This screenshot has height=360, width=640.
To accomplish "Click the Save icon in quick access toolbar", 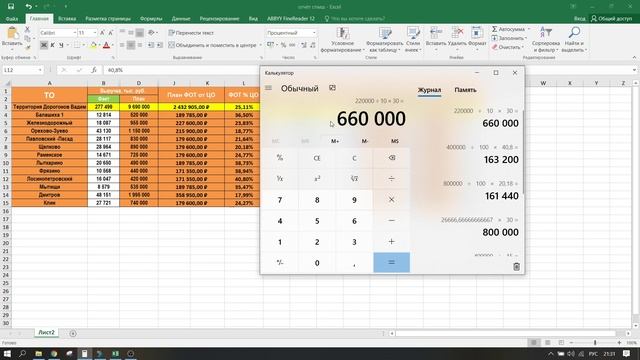I will point(11,6).
